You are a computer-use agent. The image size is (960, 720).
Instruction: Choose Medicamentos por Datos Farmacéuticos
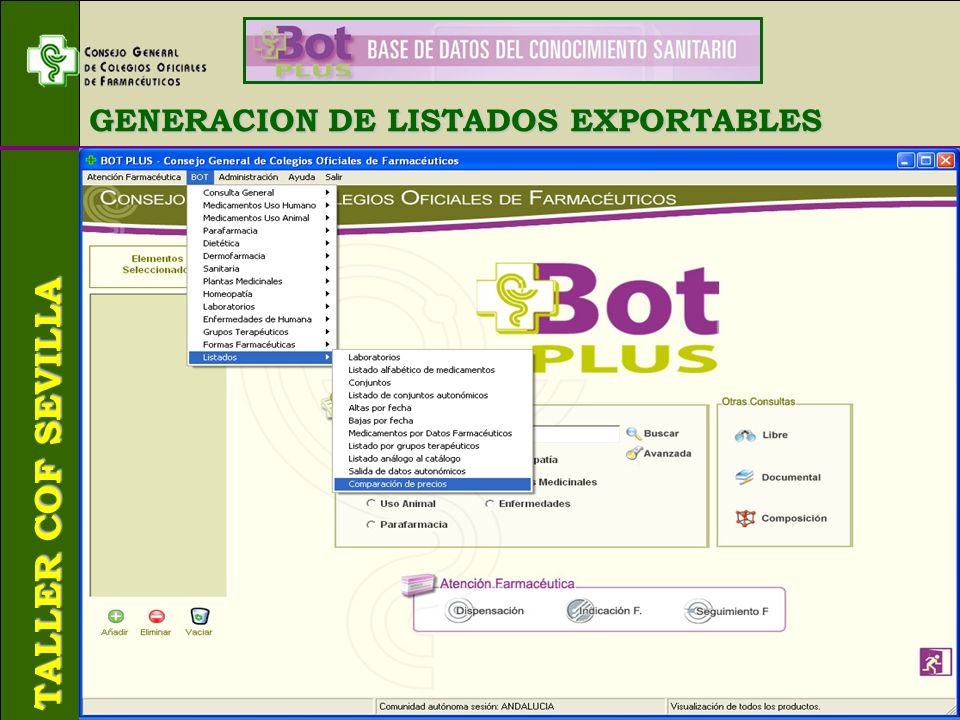432,433
